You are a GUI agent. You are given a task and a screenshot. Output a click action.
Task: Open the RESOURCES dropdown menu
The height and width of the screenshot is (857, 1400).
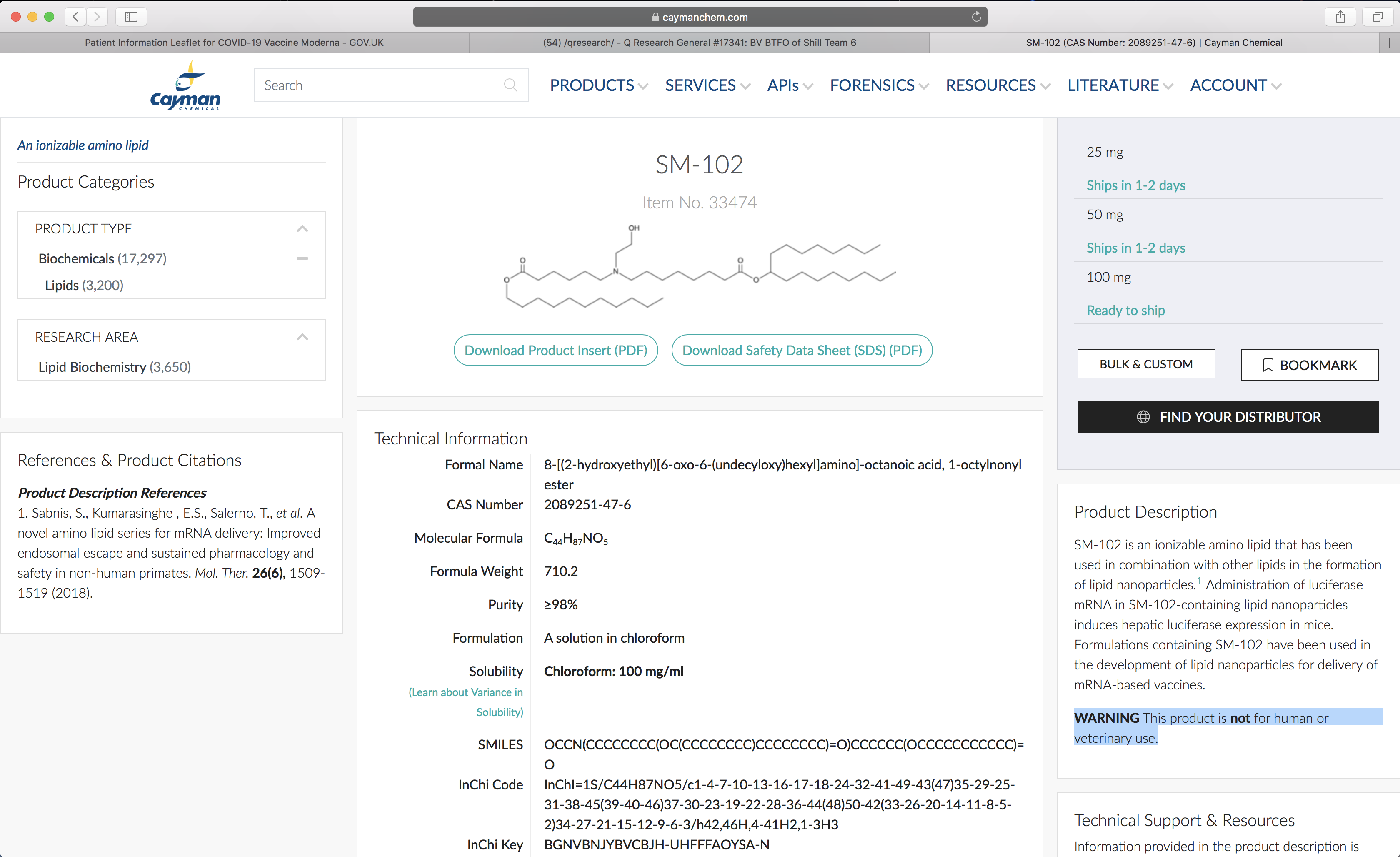(998, 85)
